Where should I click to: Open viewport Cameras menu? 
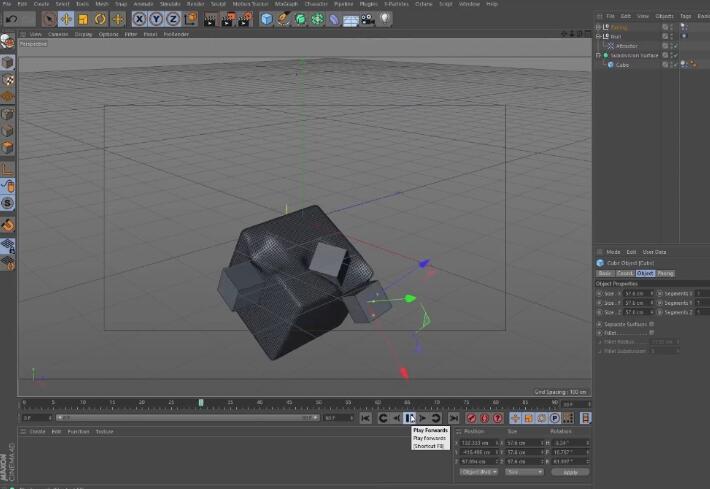(x=58, y=34)
